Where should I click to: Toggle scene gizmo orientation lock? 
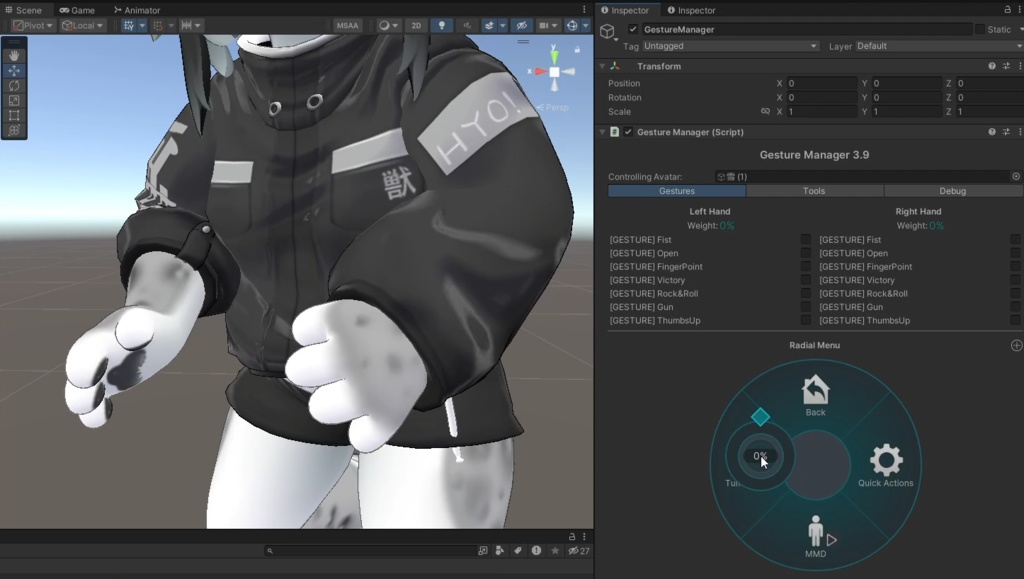(x=577, y=50)
